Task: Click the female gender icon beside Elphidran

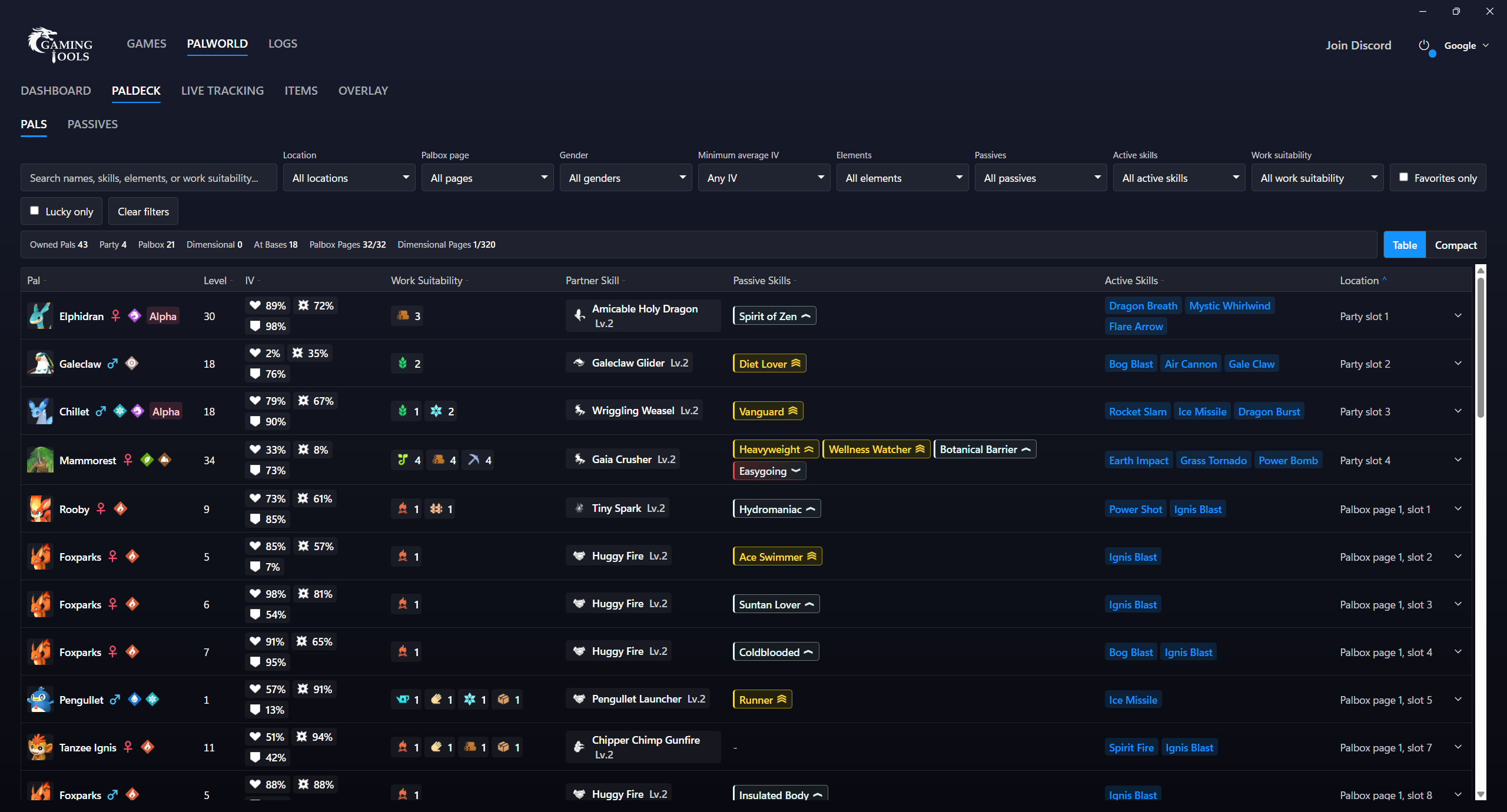Action: click(116, 316)
